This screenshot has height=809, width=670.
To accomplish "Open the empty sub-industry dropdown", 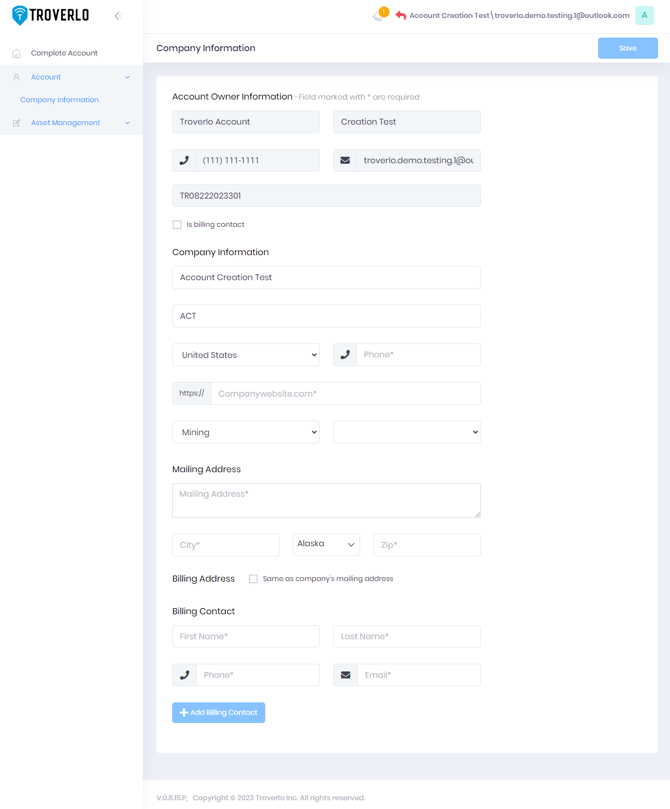I will click(x=407, y=432).
